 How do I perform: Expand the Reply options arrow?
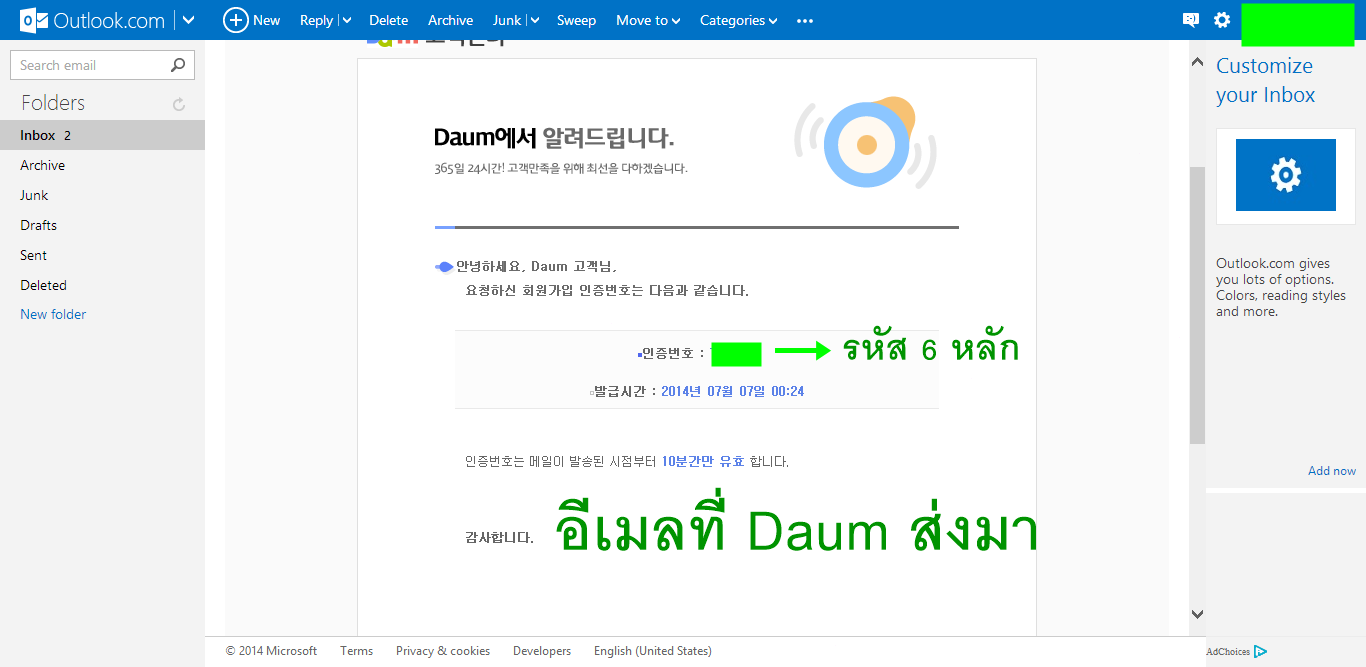click(x=346, y=20)
